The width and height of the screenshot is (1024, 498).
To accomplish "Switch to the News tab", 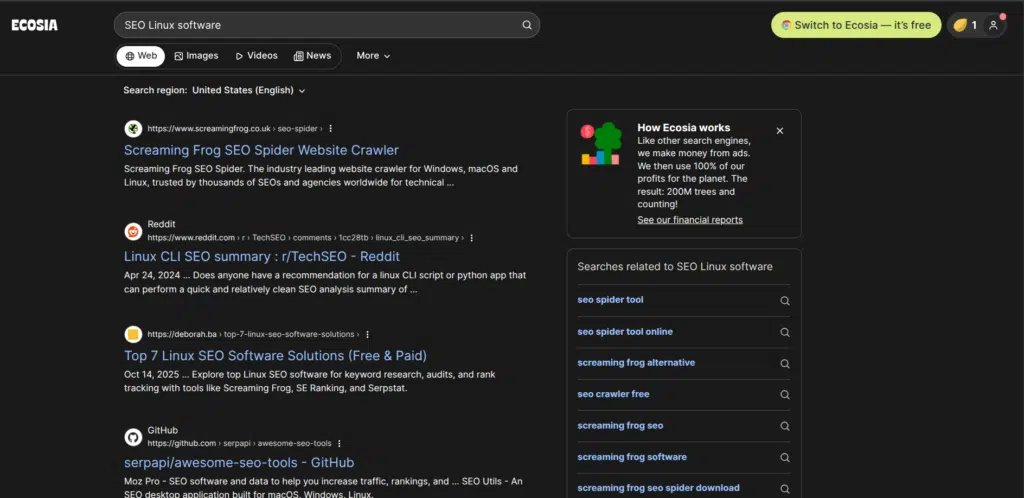I will [312, 56].
